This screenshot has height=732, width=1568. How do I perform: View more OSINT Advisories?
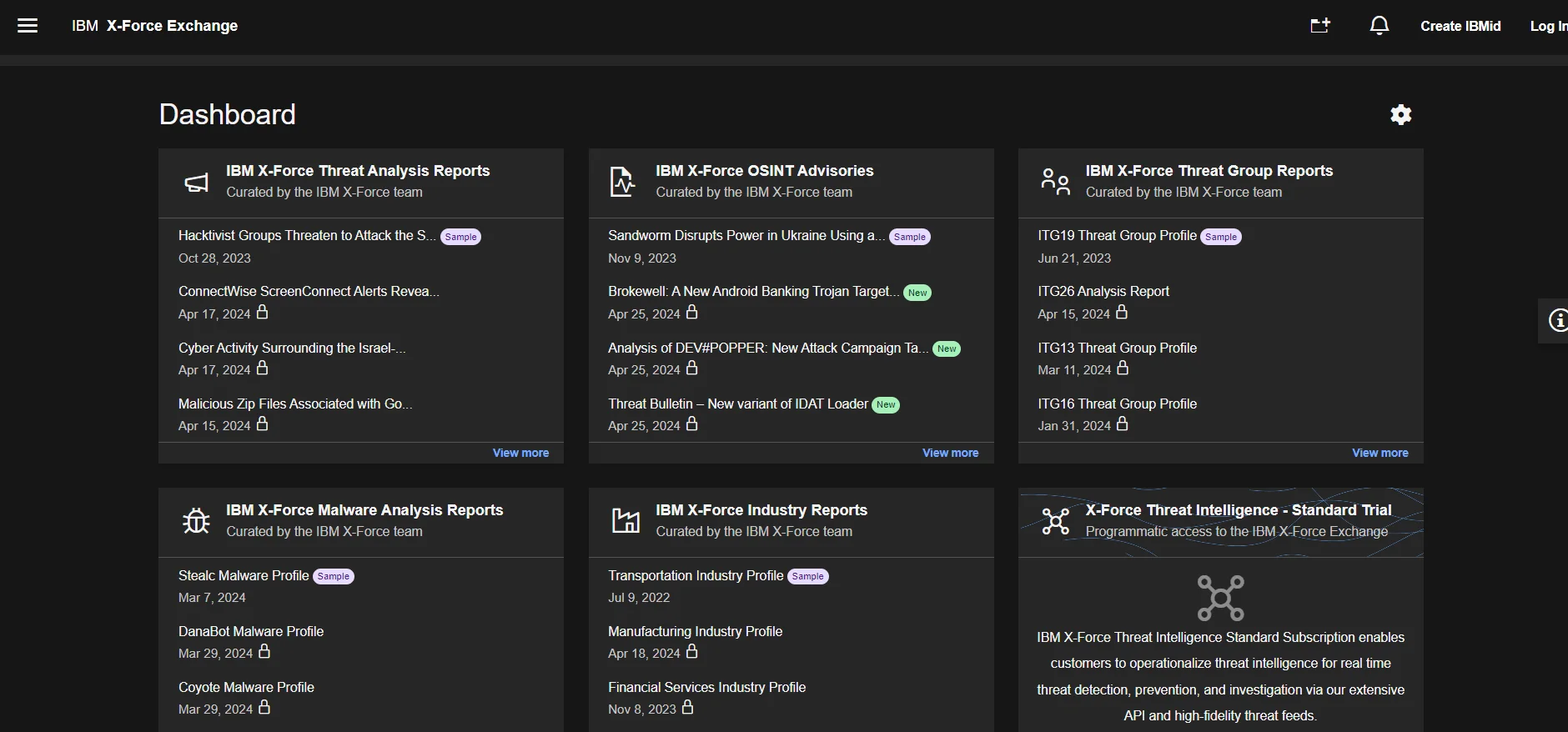point(950,453)
